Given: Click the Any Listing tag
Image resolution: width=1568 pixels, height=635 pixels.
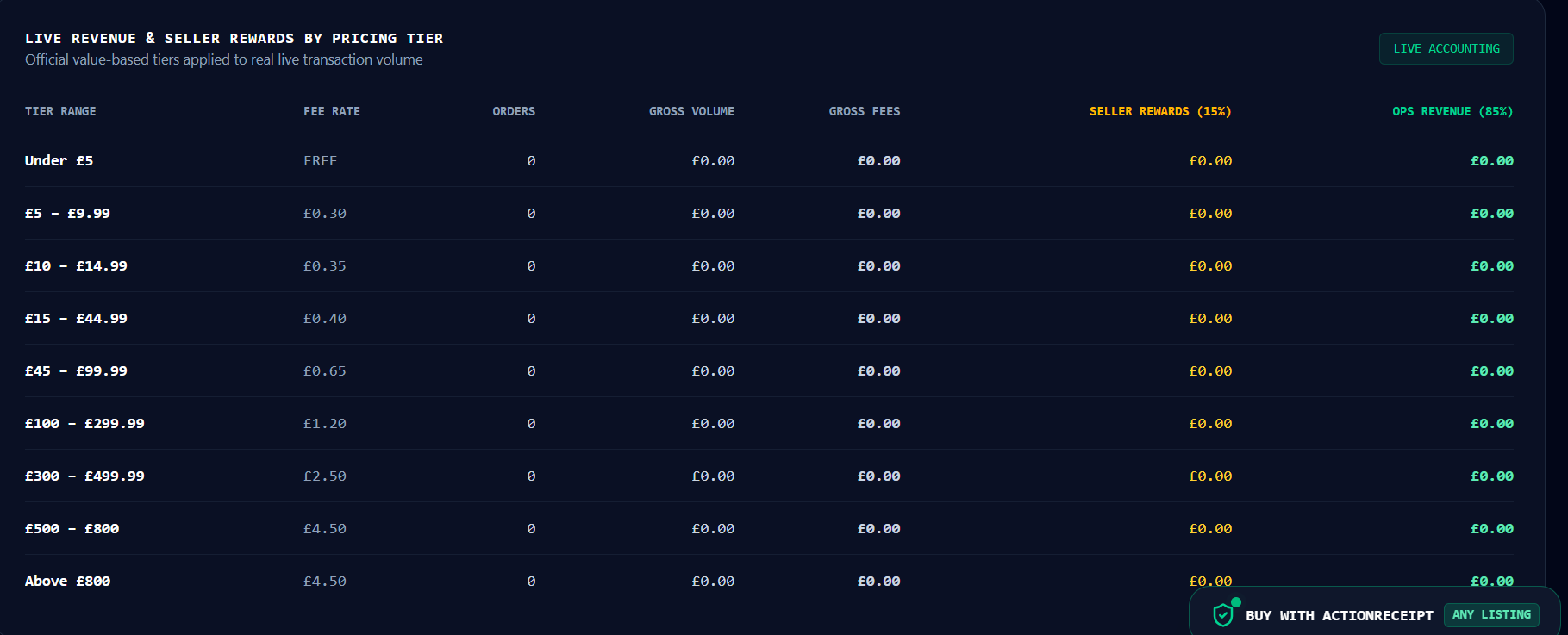Looking at the screenshot, I should point(1491,614).
